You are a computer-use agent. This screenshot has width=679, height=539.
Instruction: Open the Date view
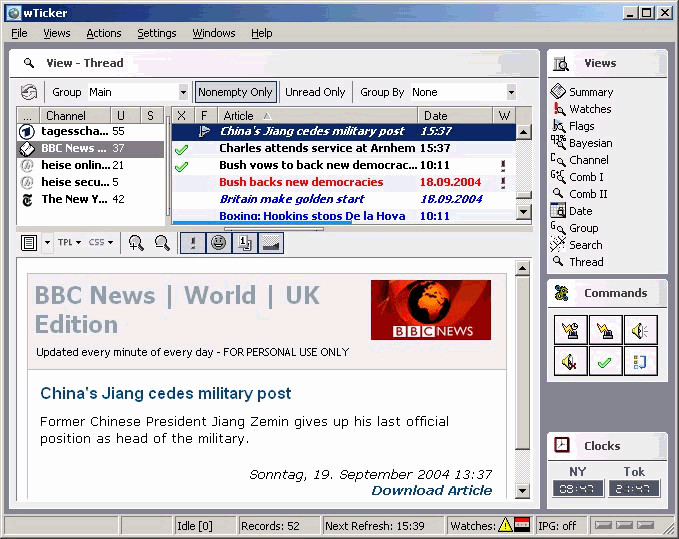coord(572,211)
